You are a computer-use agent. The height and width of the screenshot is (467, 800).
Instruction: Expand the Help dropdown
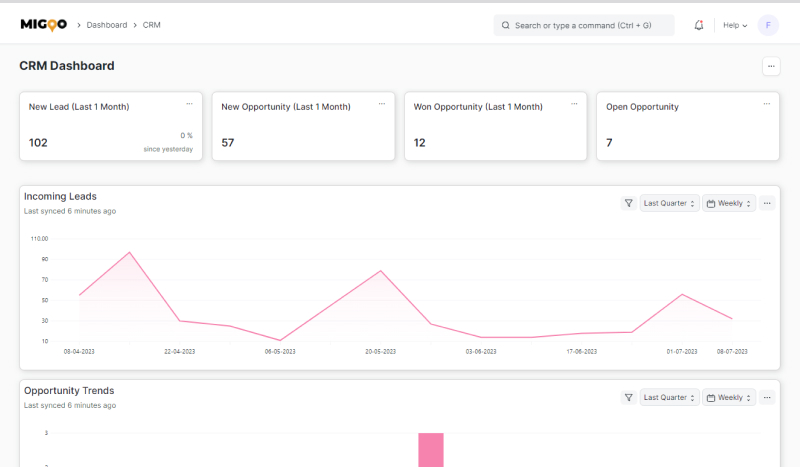pos(735,25)
